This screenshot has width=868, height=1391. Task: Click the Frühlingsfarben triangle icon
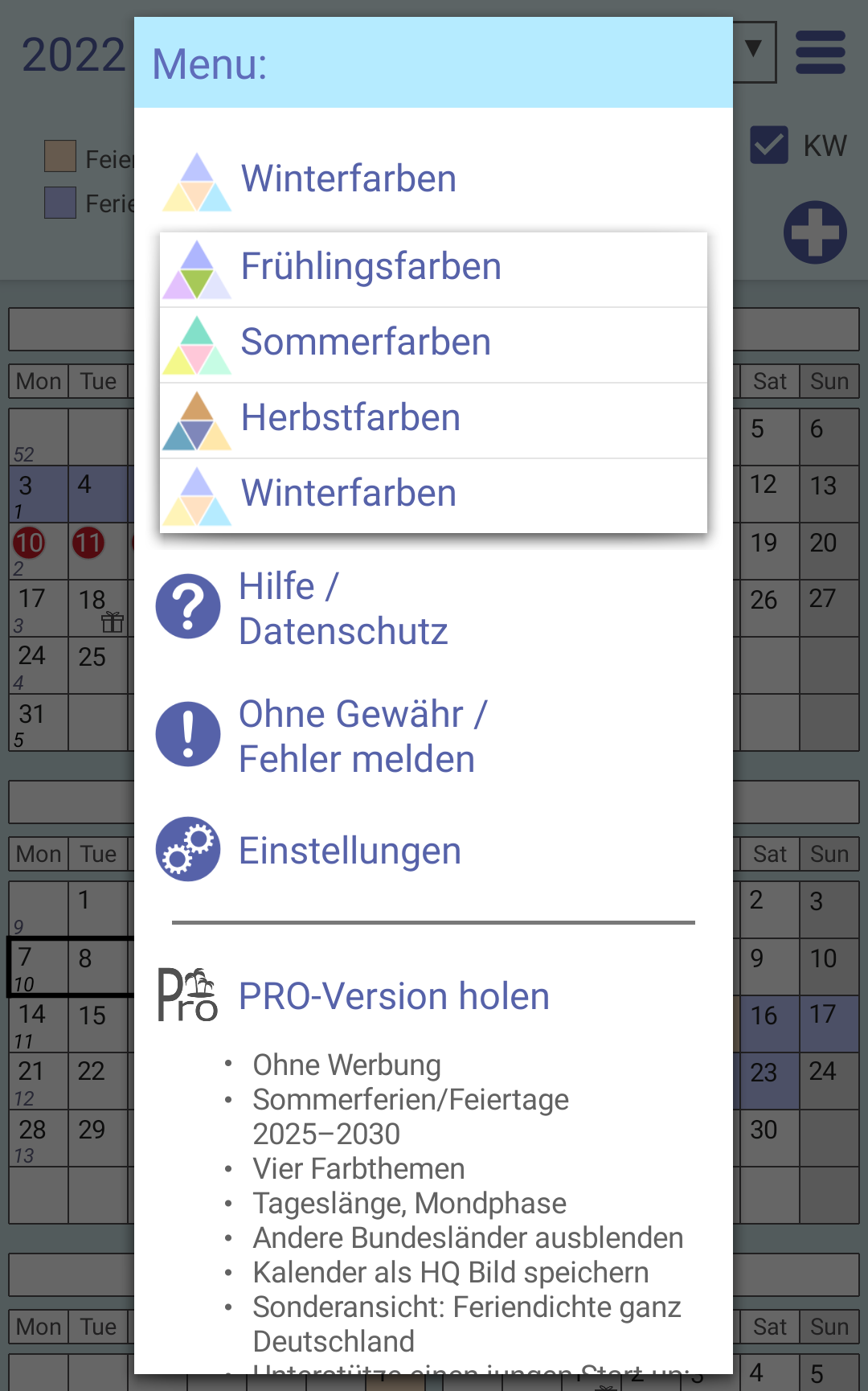point(197,269)
